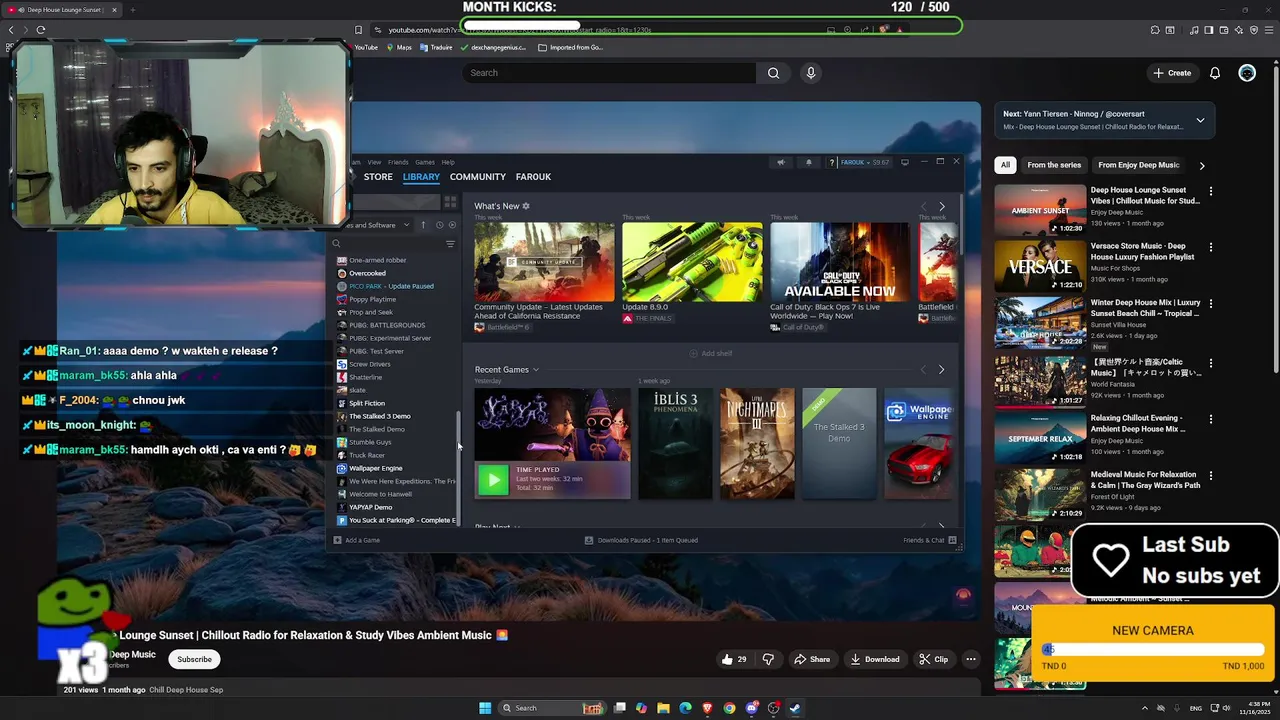The image size is (1280, 720).
Task: Open What's New settings gear
Action: [526, 206]
